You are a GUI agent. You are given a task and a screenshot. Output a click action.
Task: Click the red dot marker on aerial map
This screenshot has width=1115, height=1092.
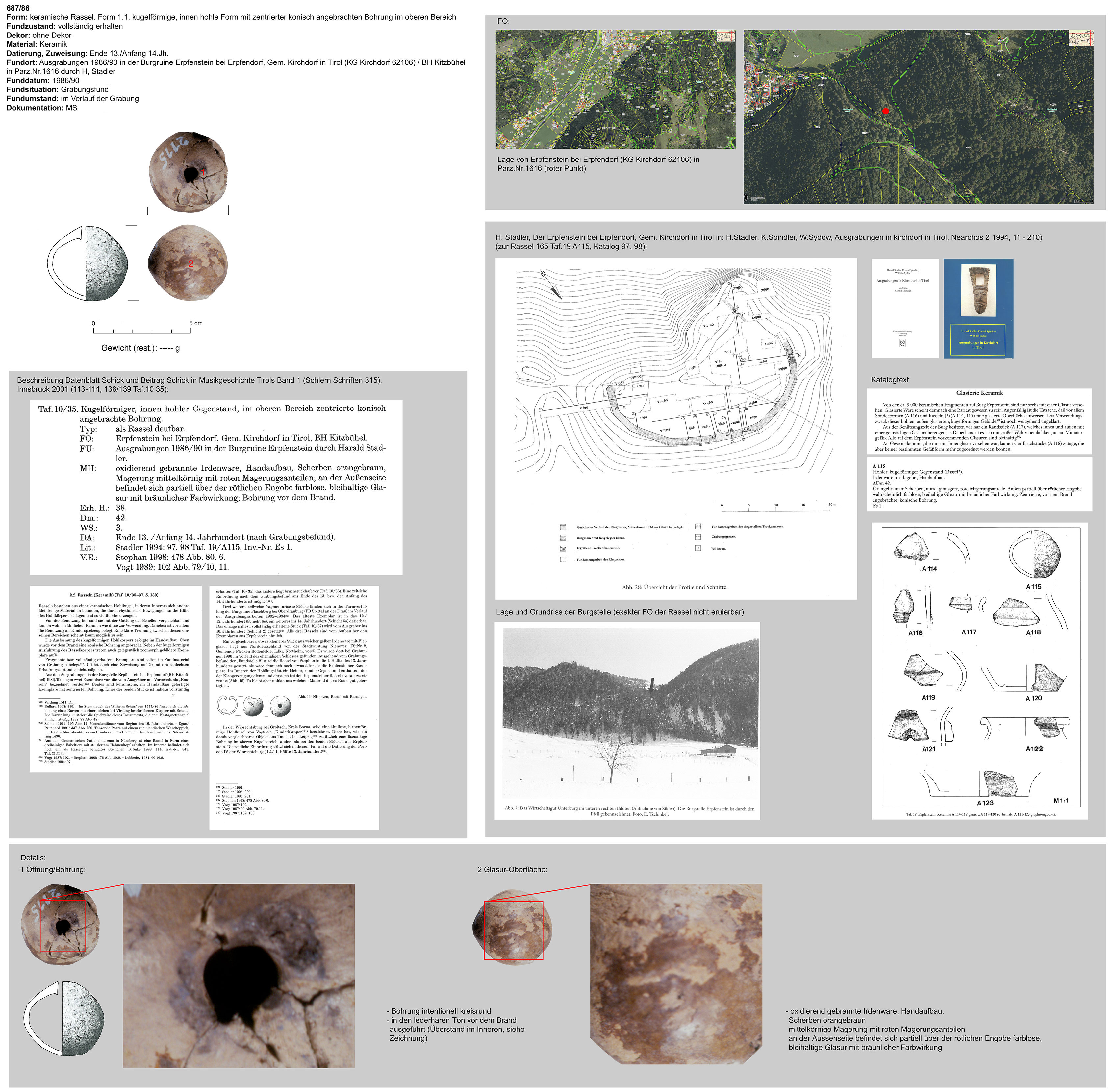click(x=885, y=111)
